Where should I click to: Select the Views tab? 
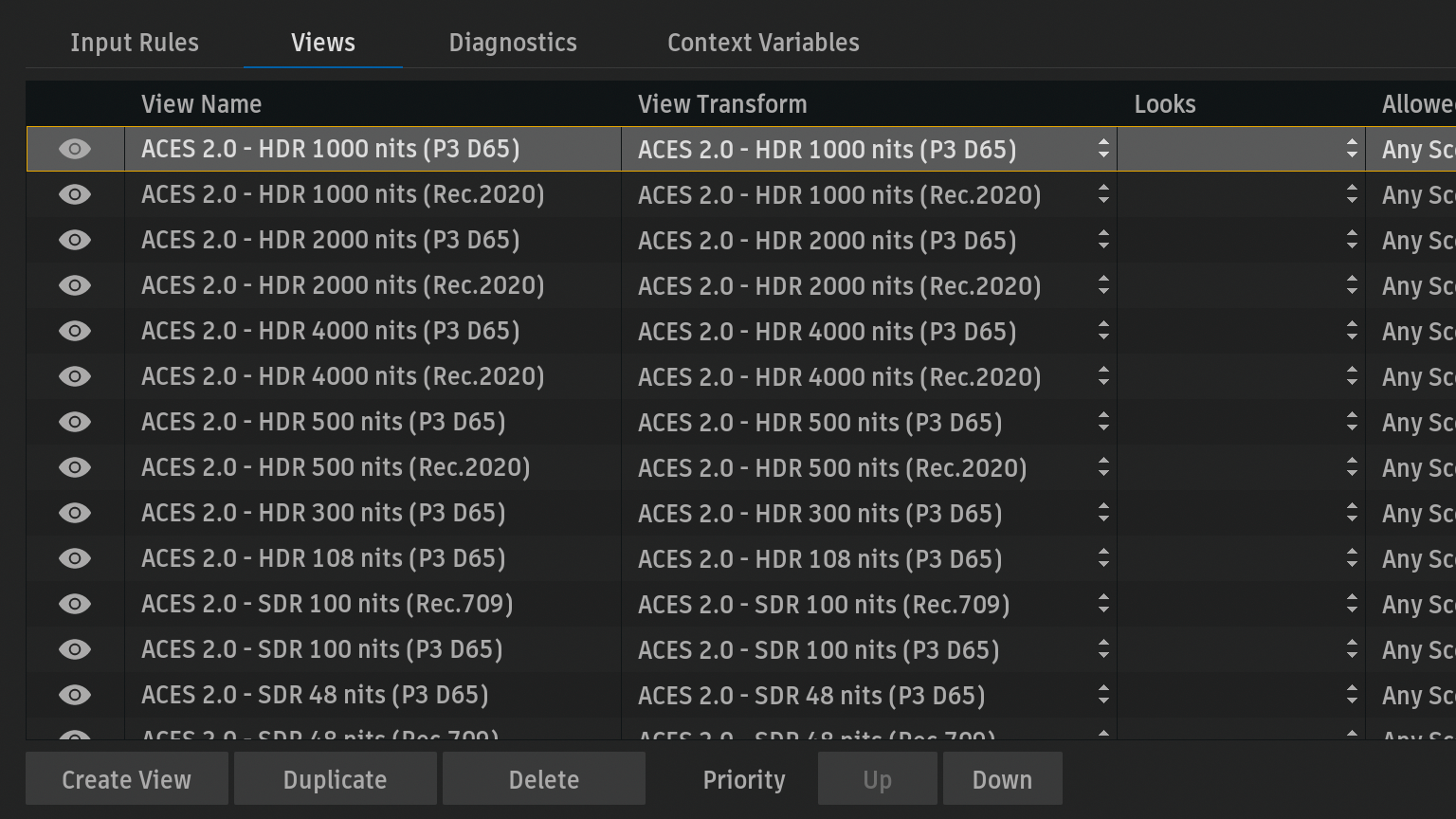click(x=323, y=43)
